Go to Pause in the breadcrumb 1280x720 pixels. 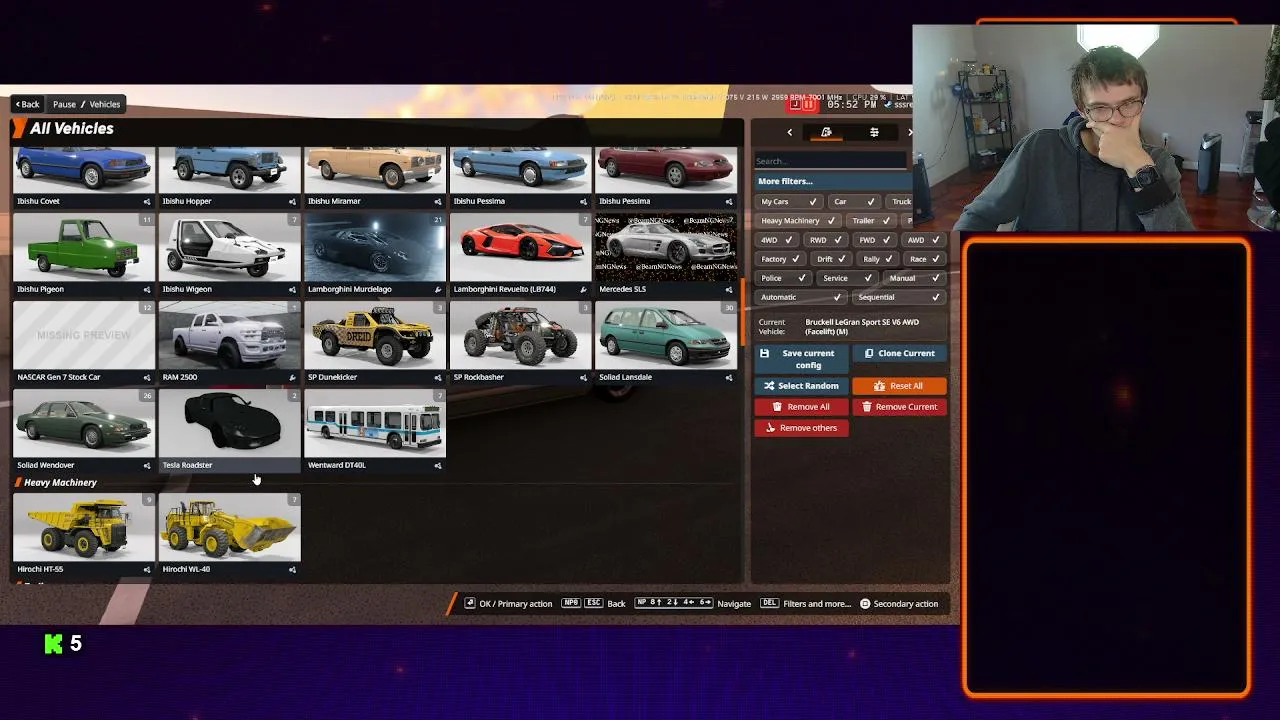pos(64,104)
